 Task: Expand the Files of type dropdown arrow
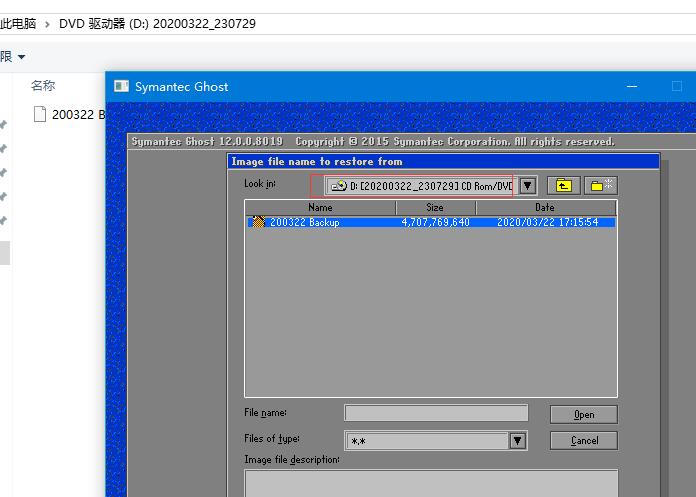click(518, 441)
